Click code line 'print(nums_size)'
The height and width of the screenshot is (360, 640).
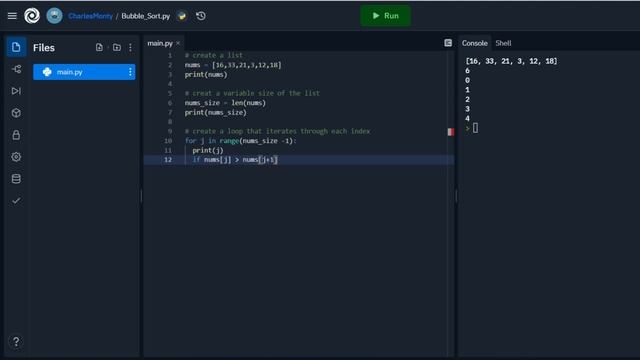point(216,112)
